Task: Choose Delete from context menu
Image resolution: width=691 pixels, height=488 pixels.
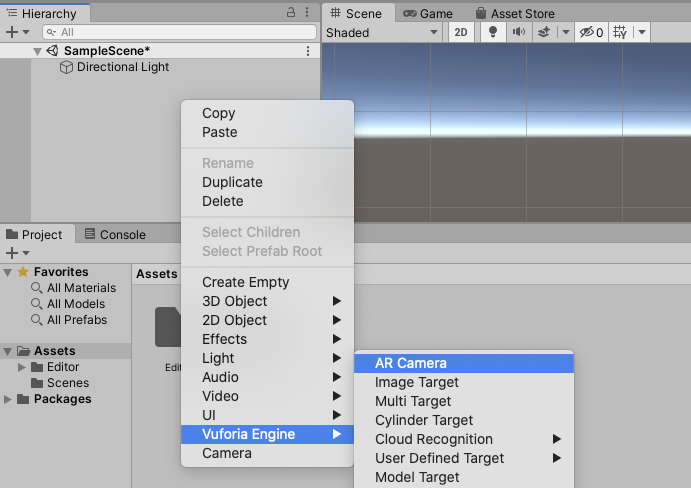Action: [267, 201]
